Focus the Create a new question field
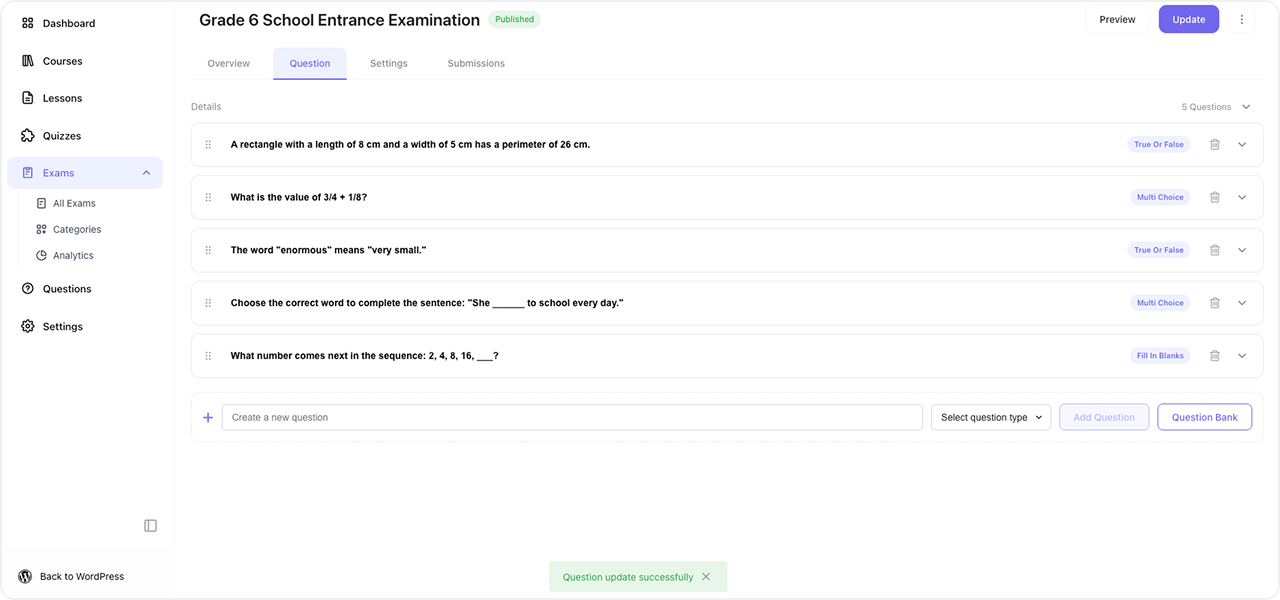This screenshot has height=600, width=1280. pos(572,417)
